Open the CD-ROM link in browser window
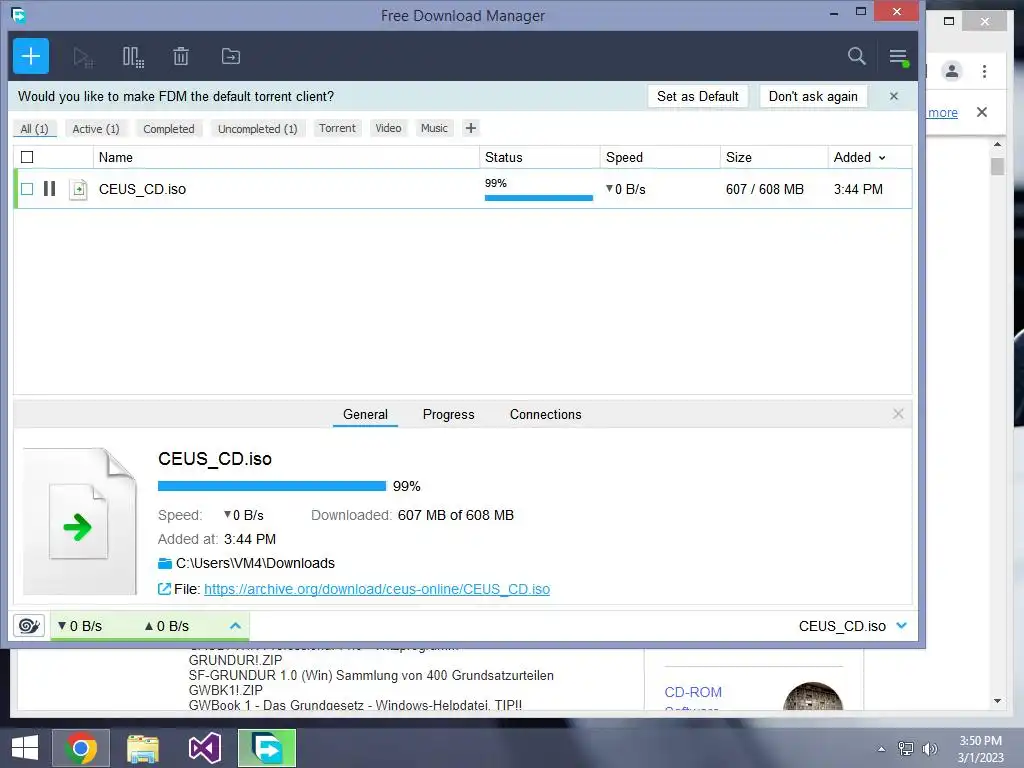Viewport: 1024px width, 768px height. 693,692
